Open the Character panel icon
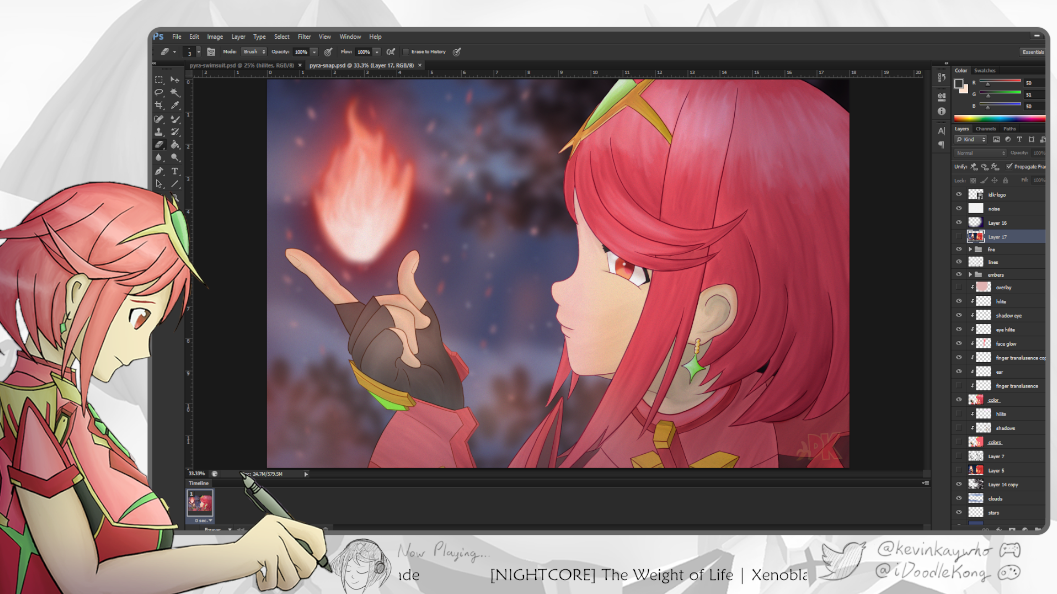This screenshot has width=1057, height=594. pos(941,130)
